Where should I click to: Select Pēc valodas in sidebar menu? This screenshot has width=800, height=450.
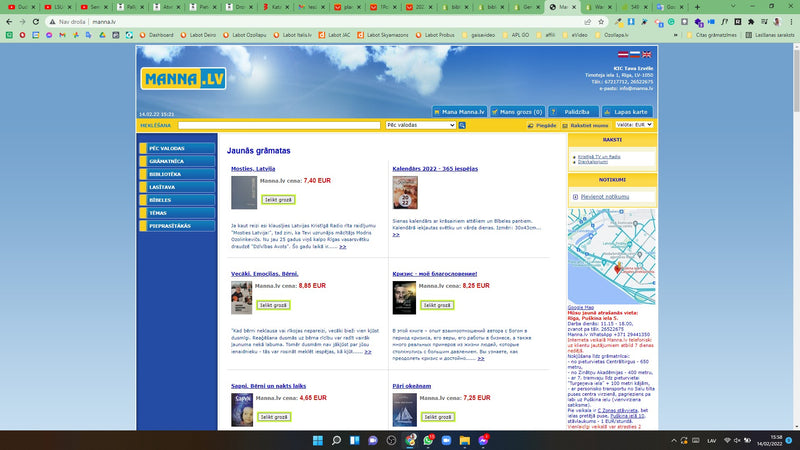tap(177, 148)
